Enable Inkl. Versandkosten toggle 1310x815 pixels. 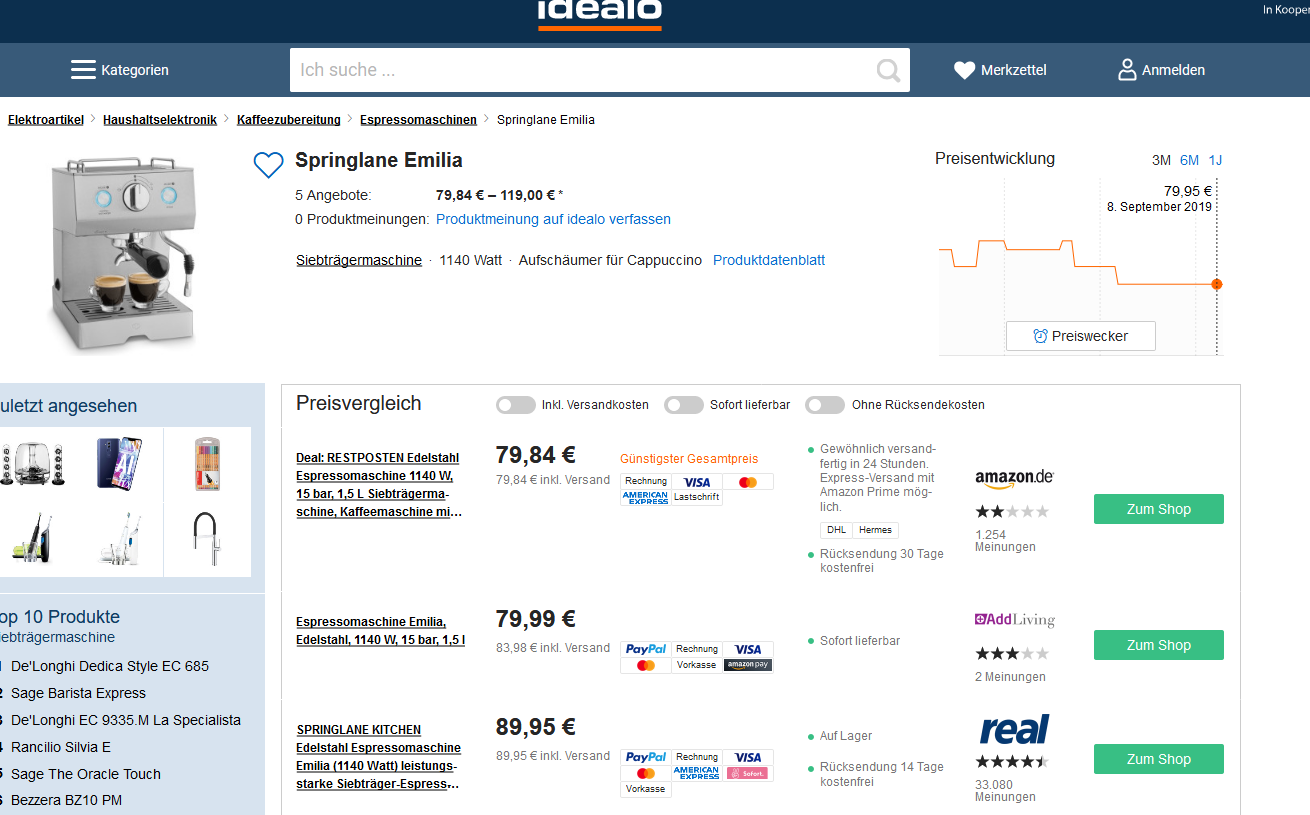click(x=516, y=405)
